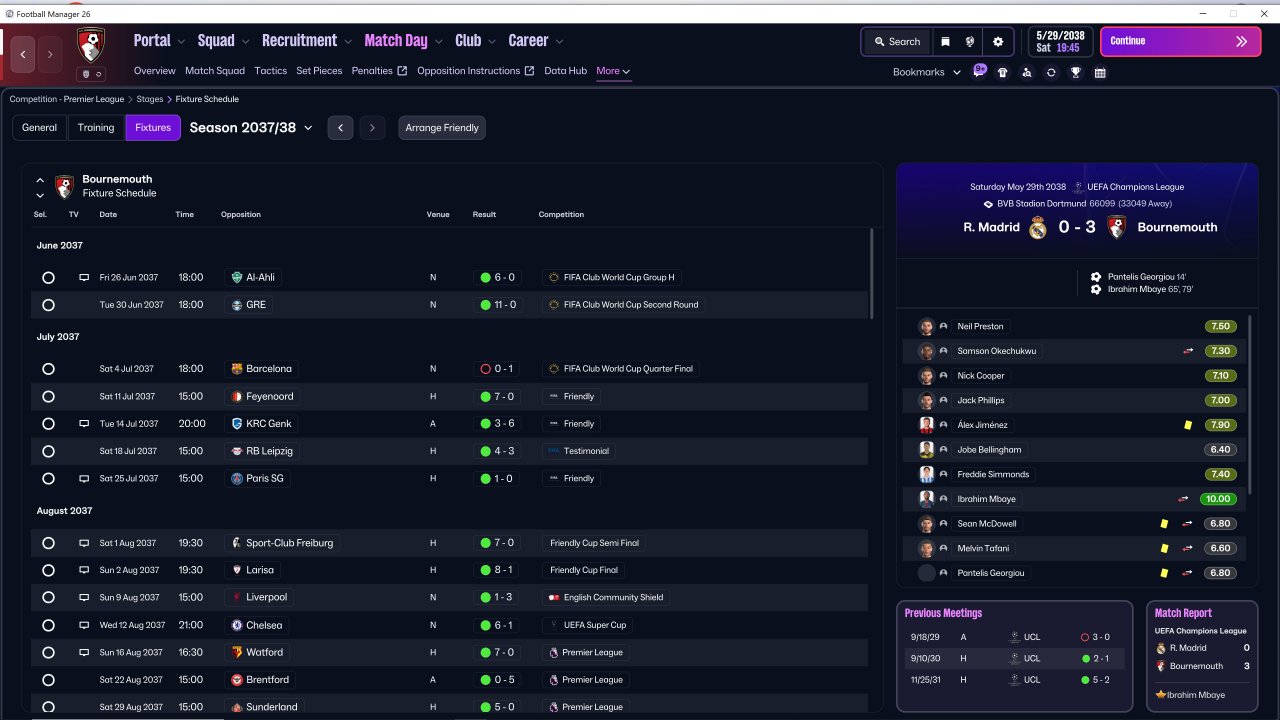Click the Feyenoord club badge icon
The image size is (1280, 720).
[x=236, y=397]
